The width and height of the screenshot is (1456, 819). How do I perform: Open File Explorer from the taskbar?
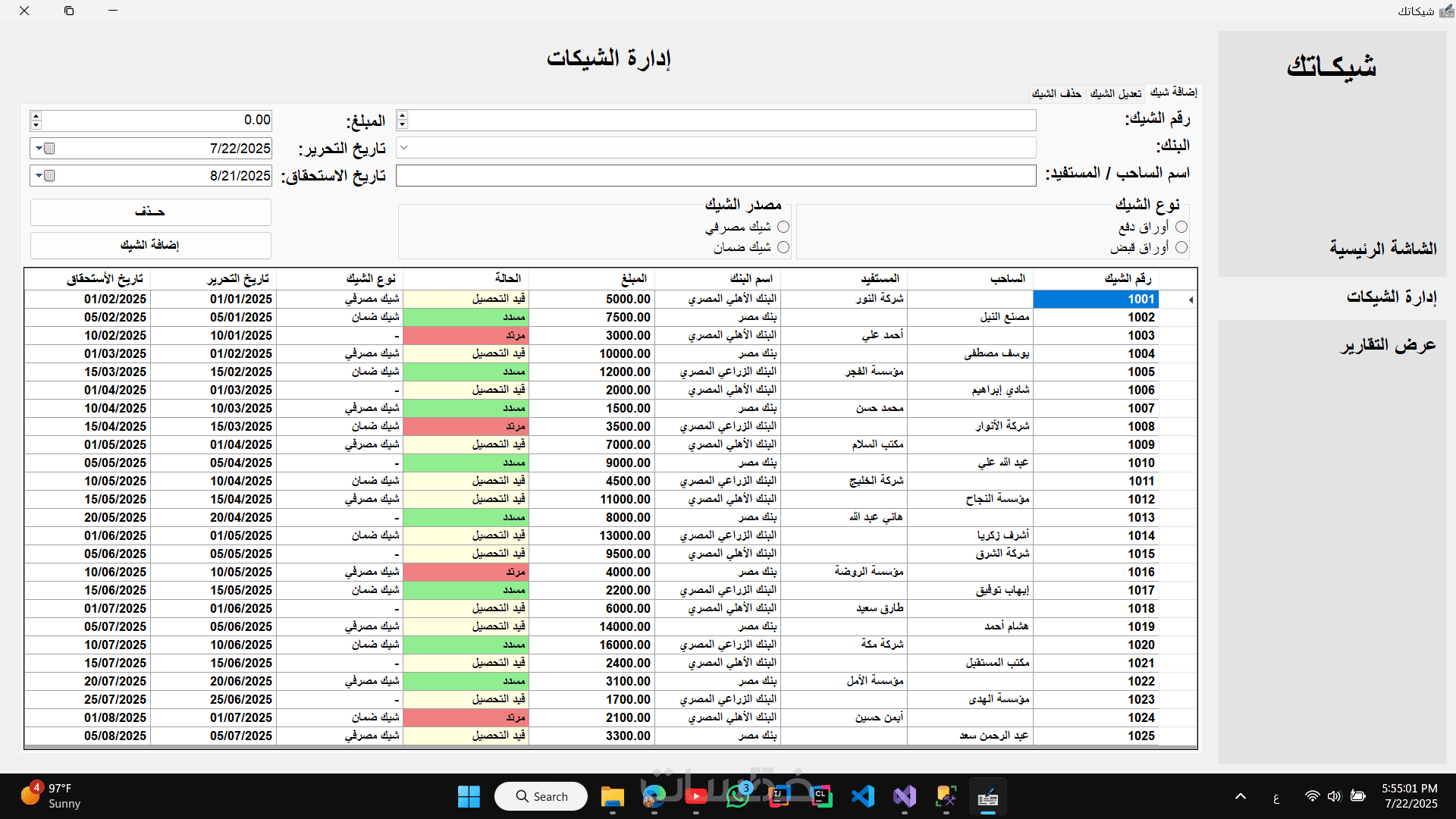click(612, 797)
